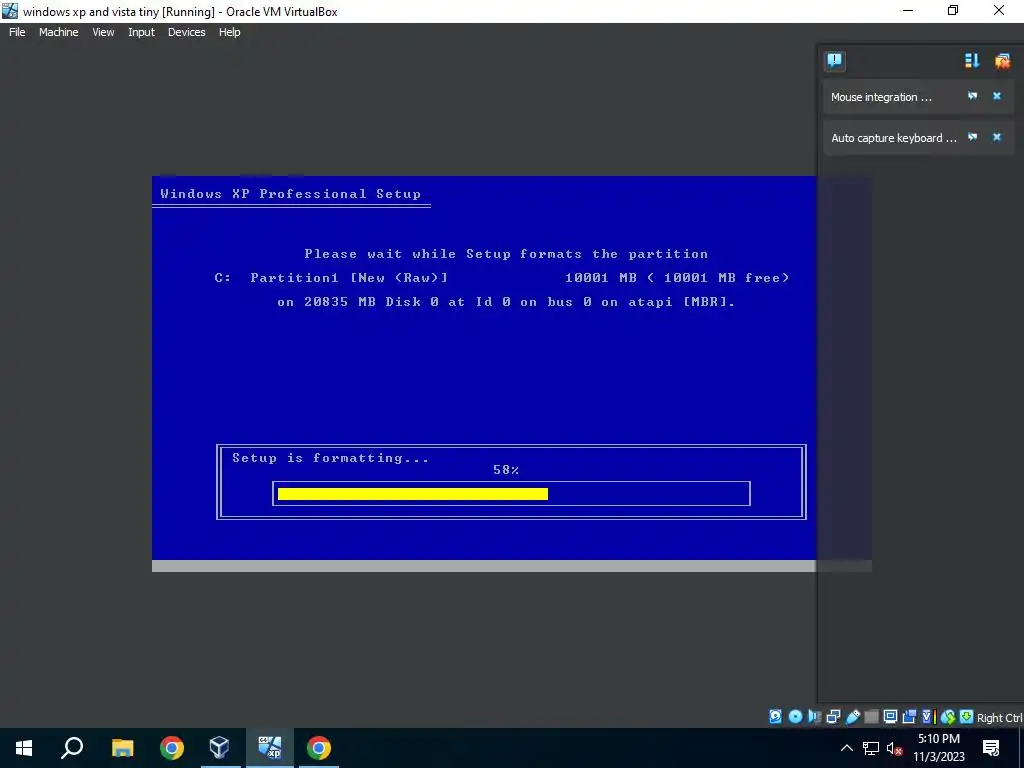Viewport: 1024px width, 768px height.
Task: Click the Right Ctrl host key label
Action: coord(1000,718)
